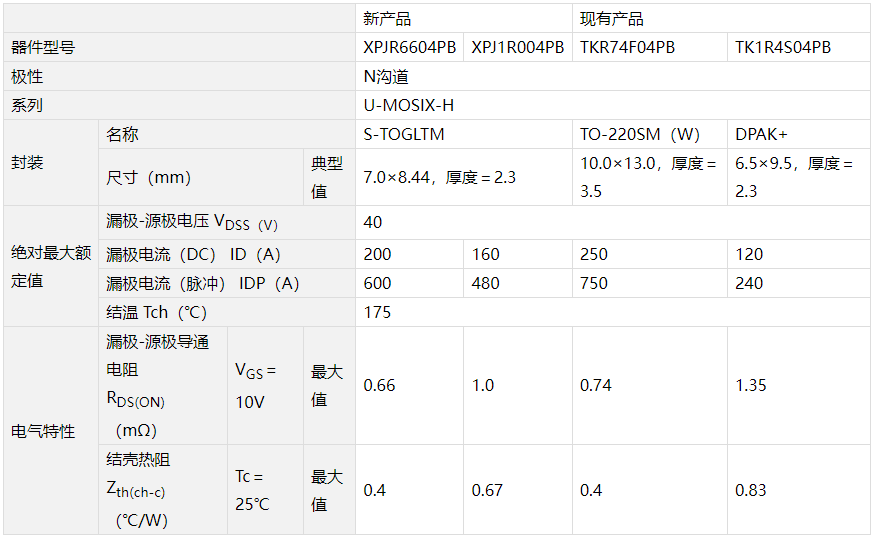The image size is (874, 539).
Task: Click the TKR74F04PB part number cell
Action: click(650, 47)
